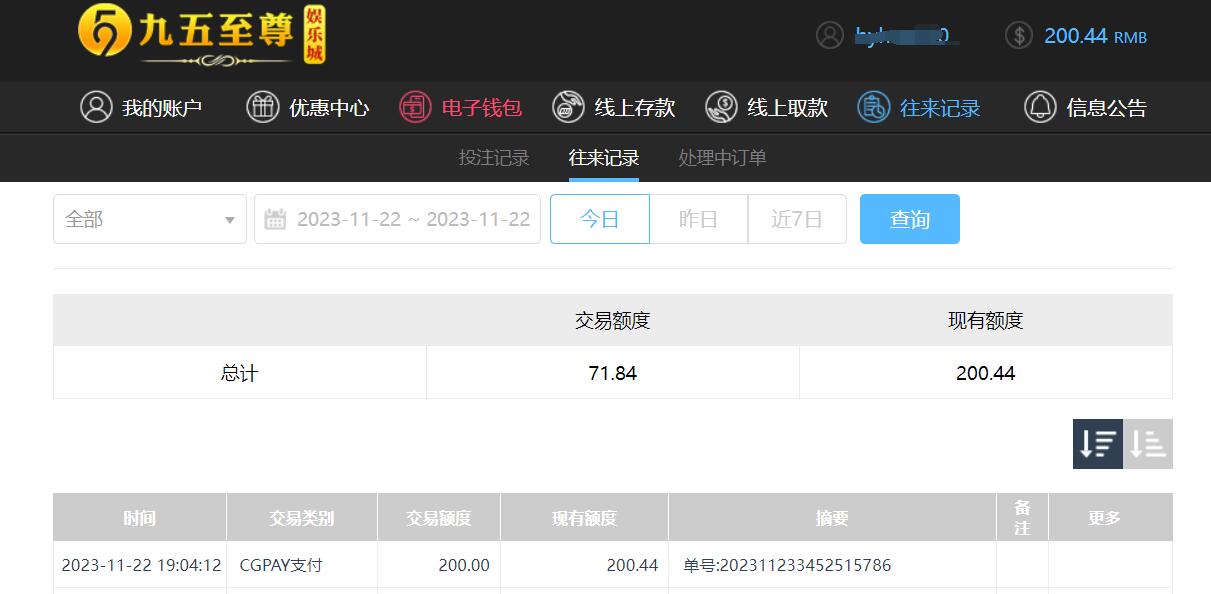Select the 近7日 filter button
The image size is (1211, 594).
797,219
